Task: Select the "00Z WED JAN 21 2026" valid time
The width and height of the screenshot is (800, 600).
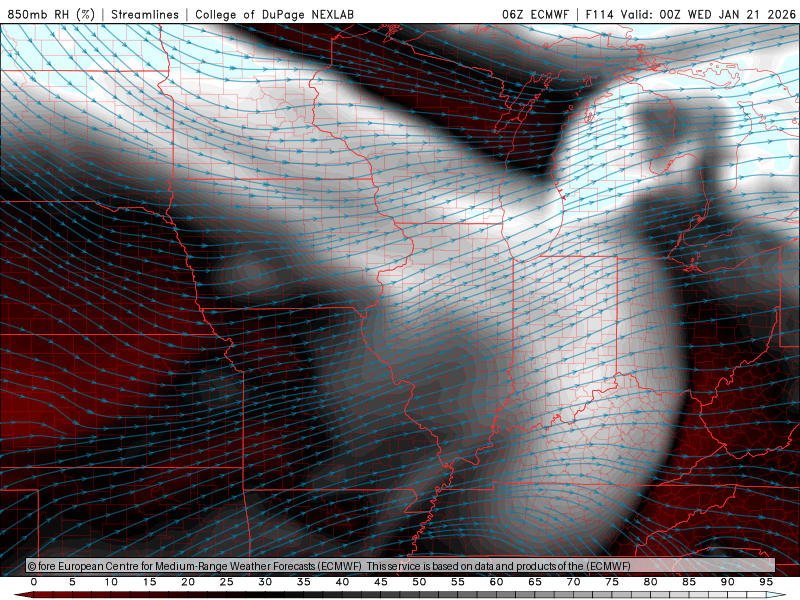Action: click(727, 14)
